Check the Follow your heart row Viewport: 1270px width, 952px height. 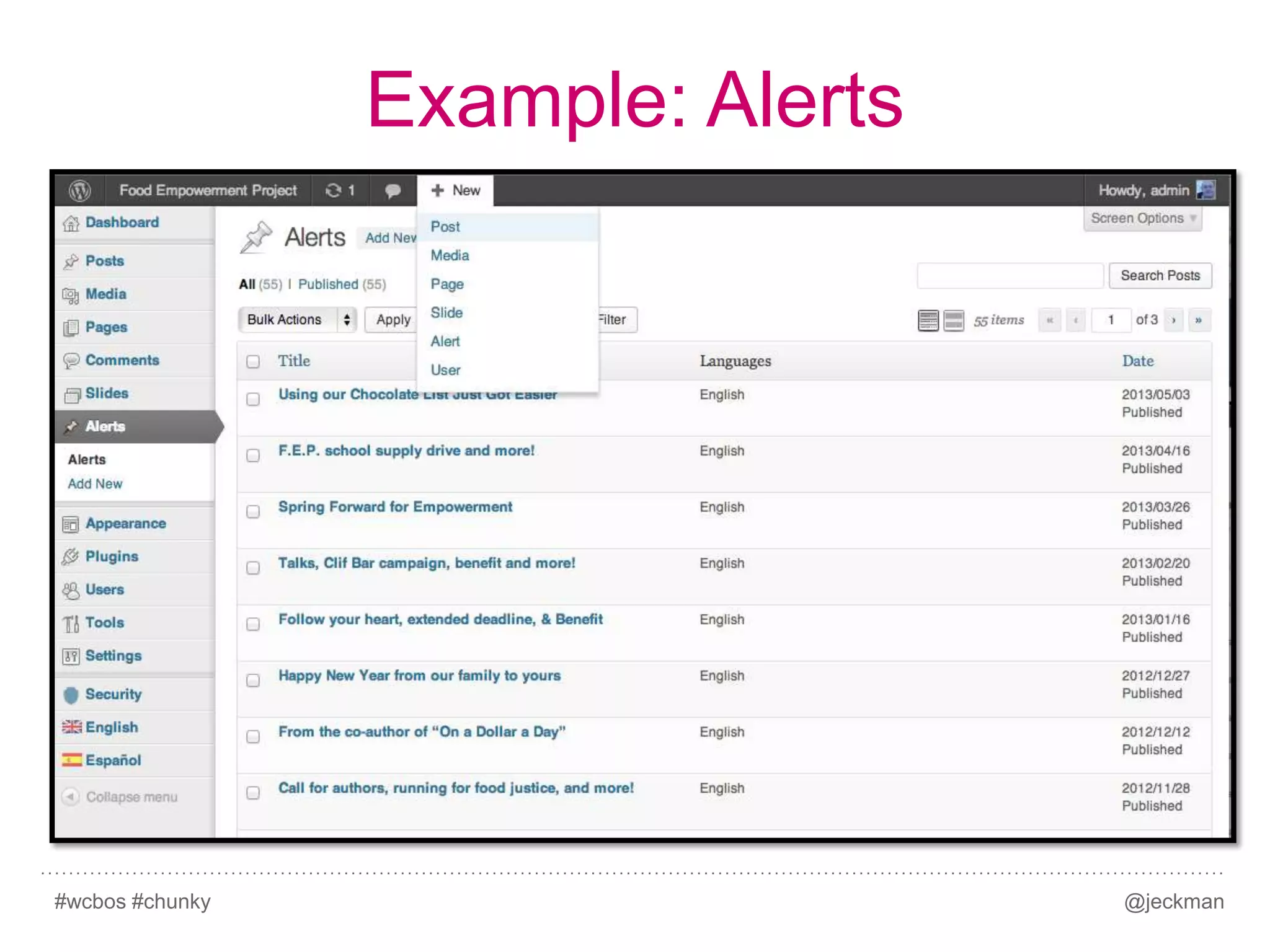pyautogui.click(x=253, y=624)
